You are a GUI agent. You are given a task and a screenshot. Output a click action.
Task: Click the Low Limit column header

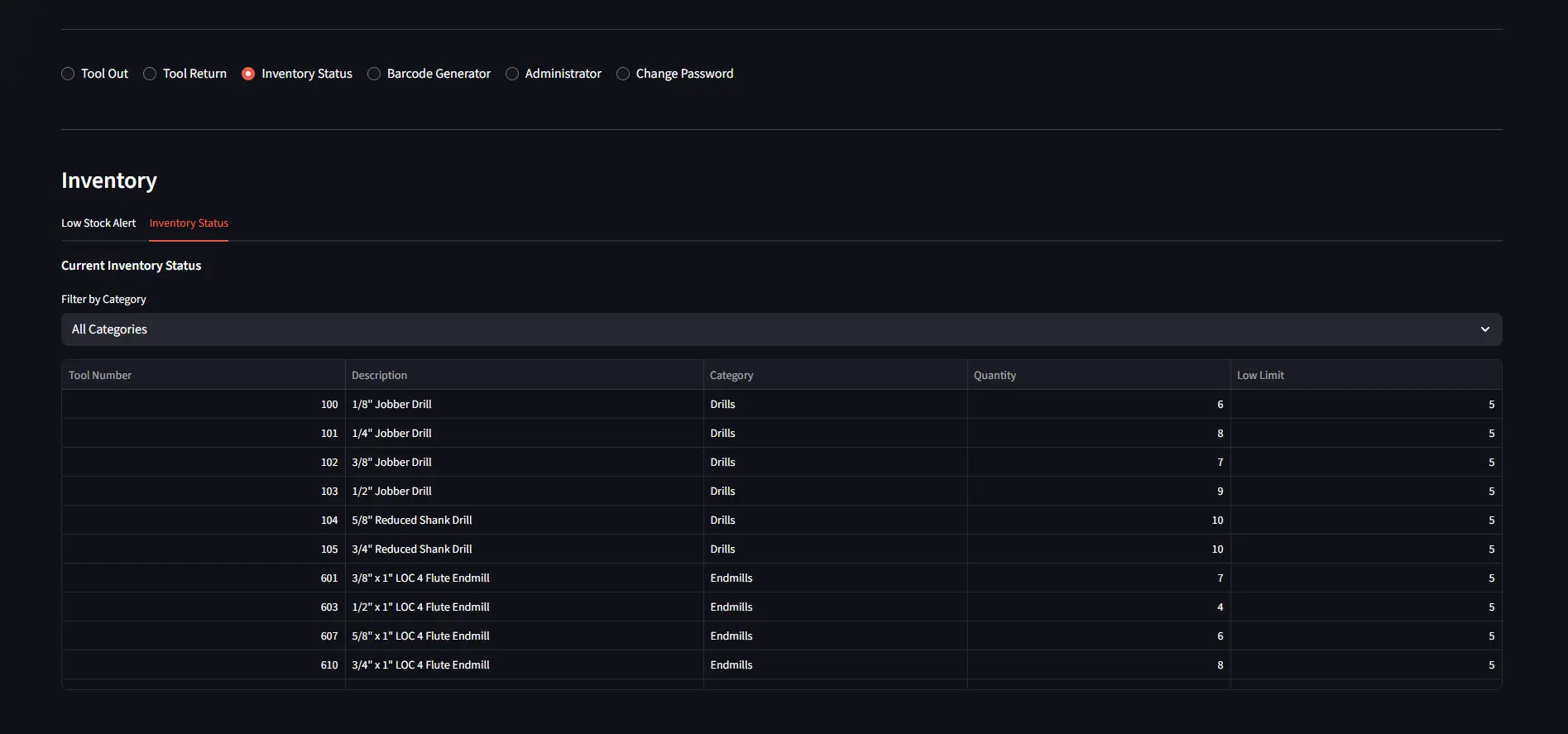point(1260,376)
